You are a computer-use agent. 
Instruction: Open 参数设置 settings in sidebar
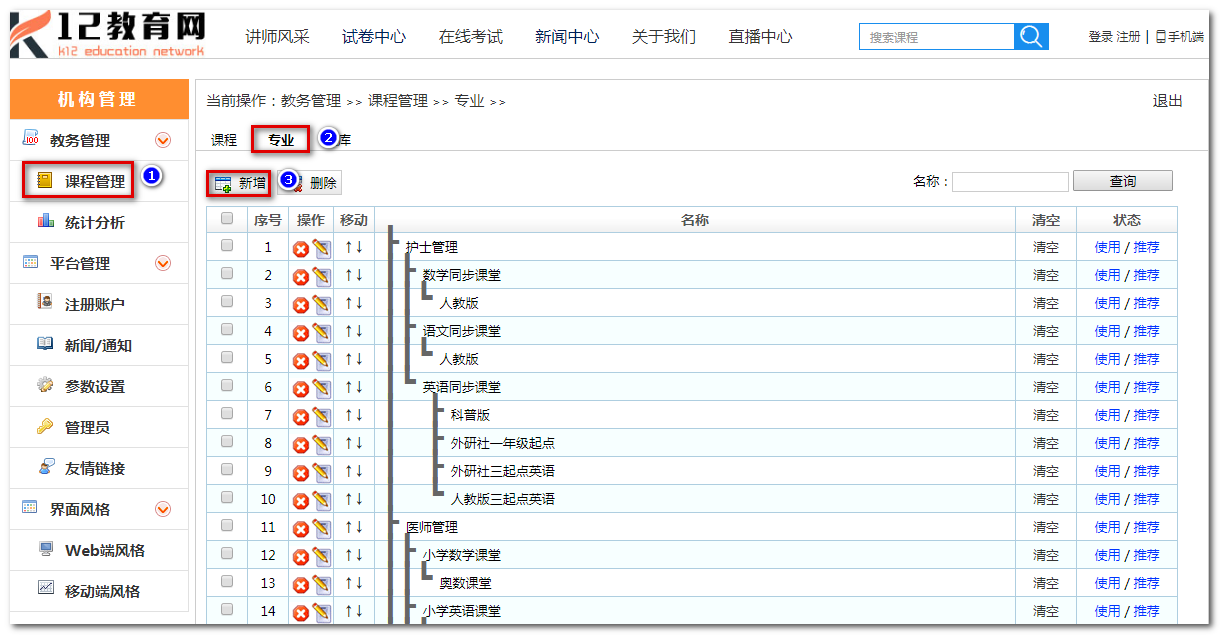coord(94,387)
